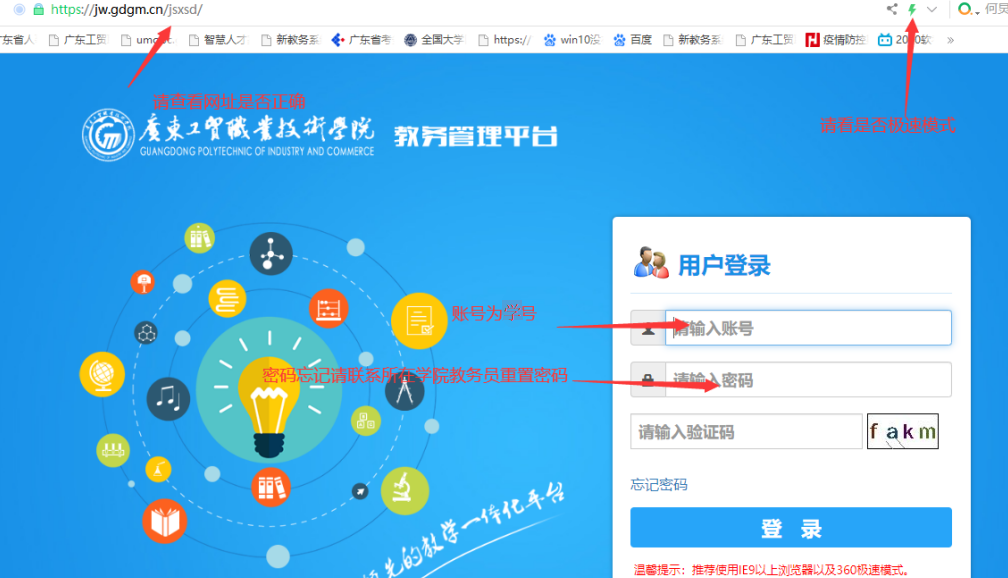
Task: Click the college logo emblem
Action: (108, 135)
